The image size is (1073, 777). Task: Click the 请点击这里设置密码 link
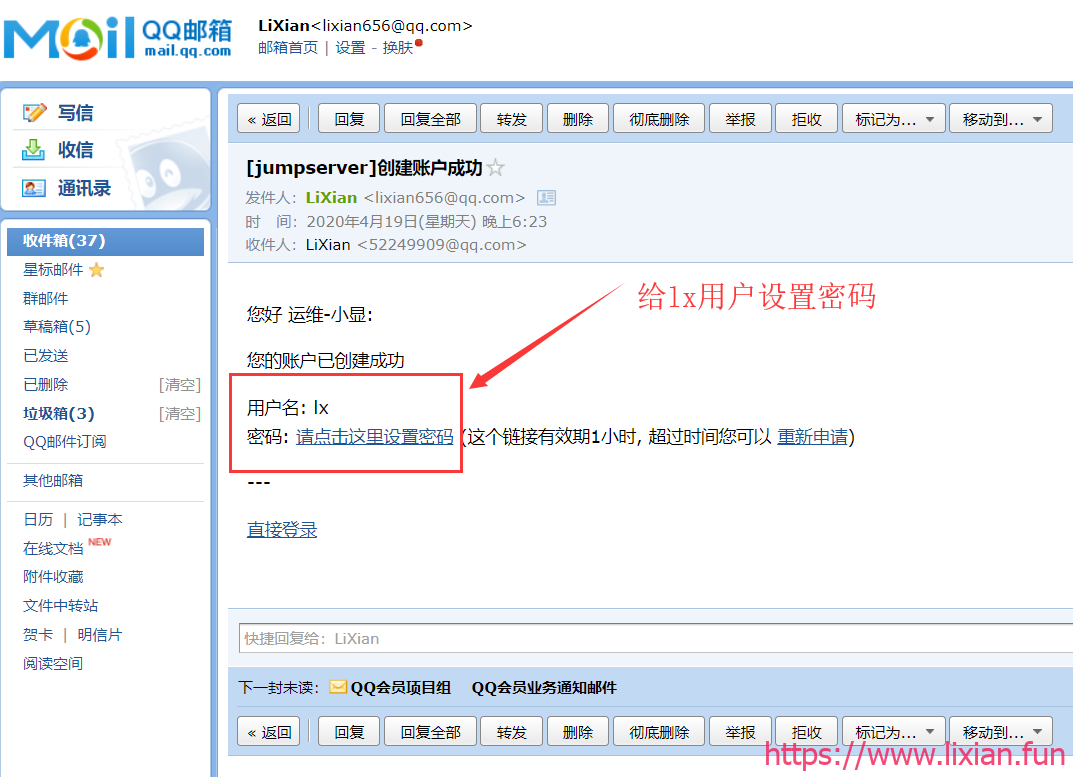point(374,437)
